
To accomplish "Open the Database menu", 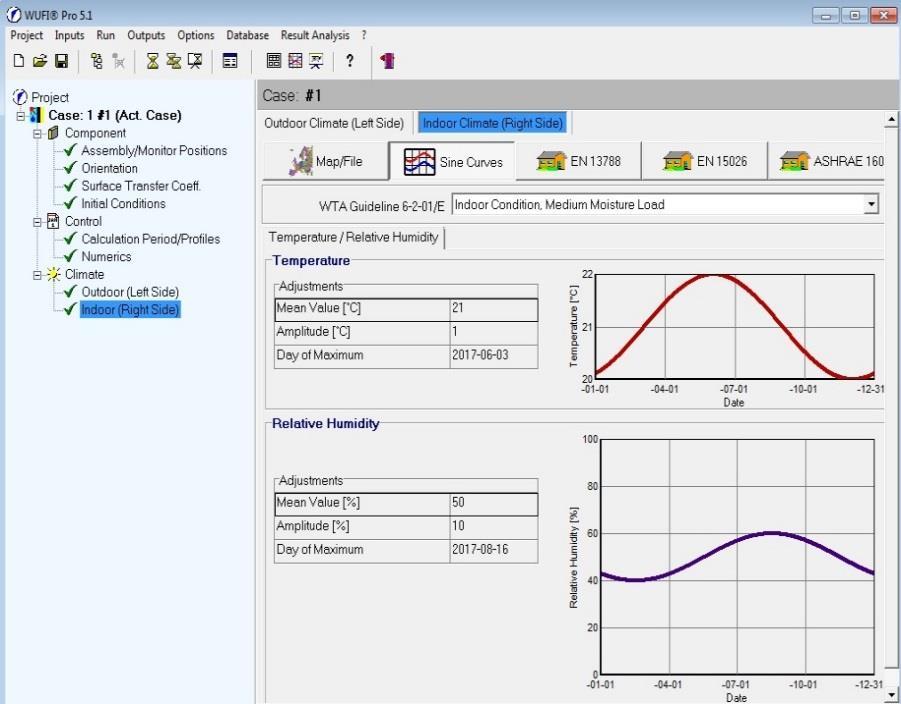I will click(248, 35).
